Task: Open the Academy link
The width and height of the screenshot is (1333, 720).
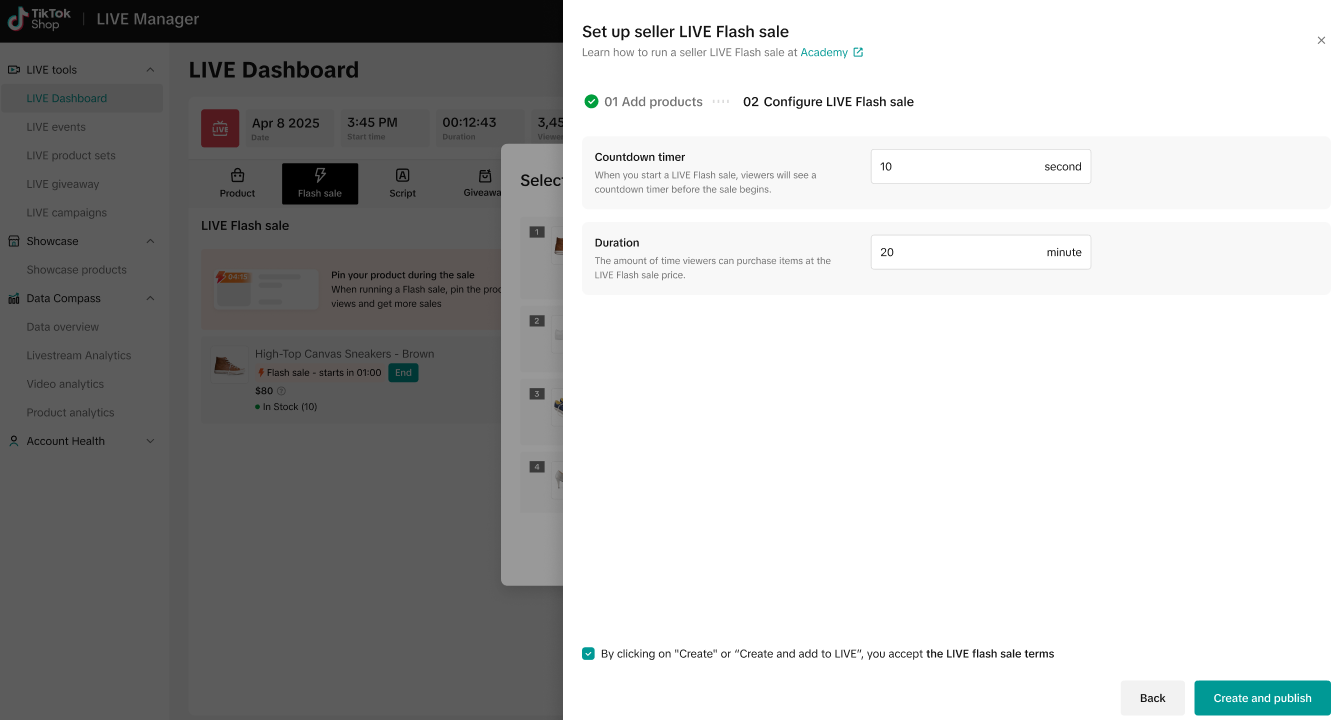Action: click(823, 53)
